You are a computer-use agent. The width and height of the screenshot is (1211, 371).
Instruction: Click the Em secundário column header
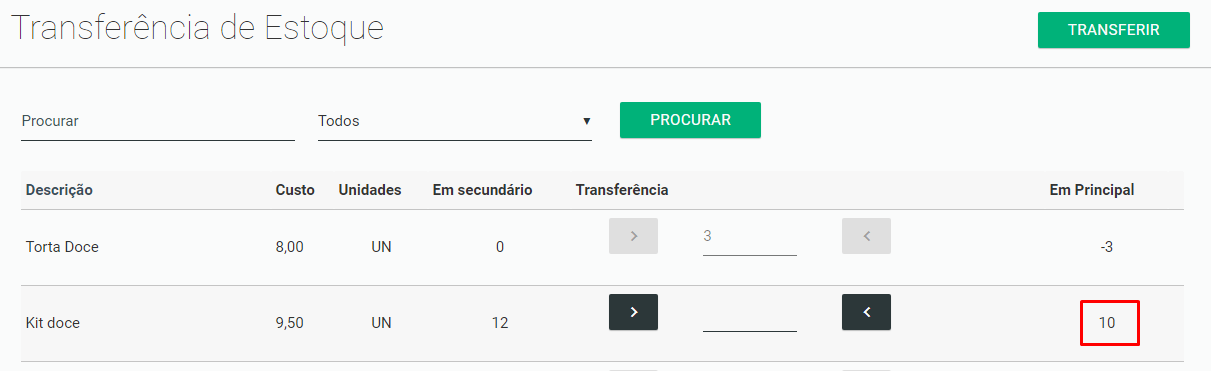482,190
